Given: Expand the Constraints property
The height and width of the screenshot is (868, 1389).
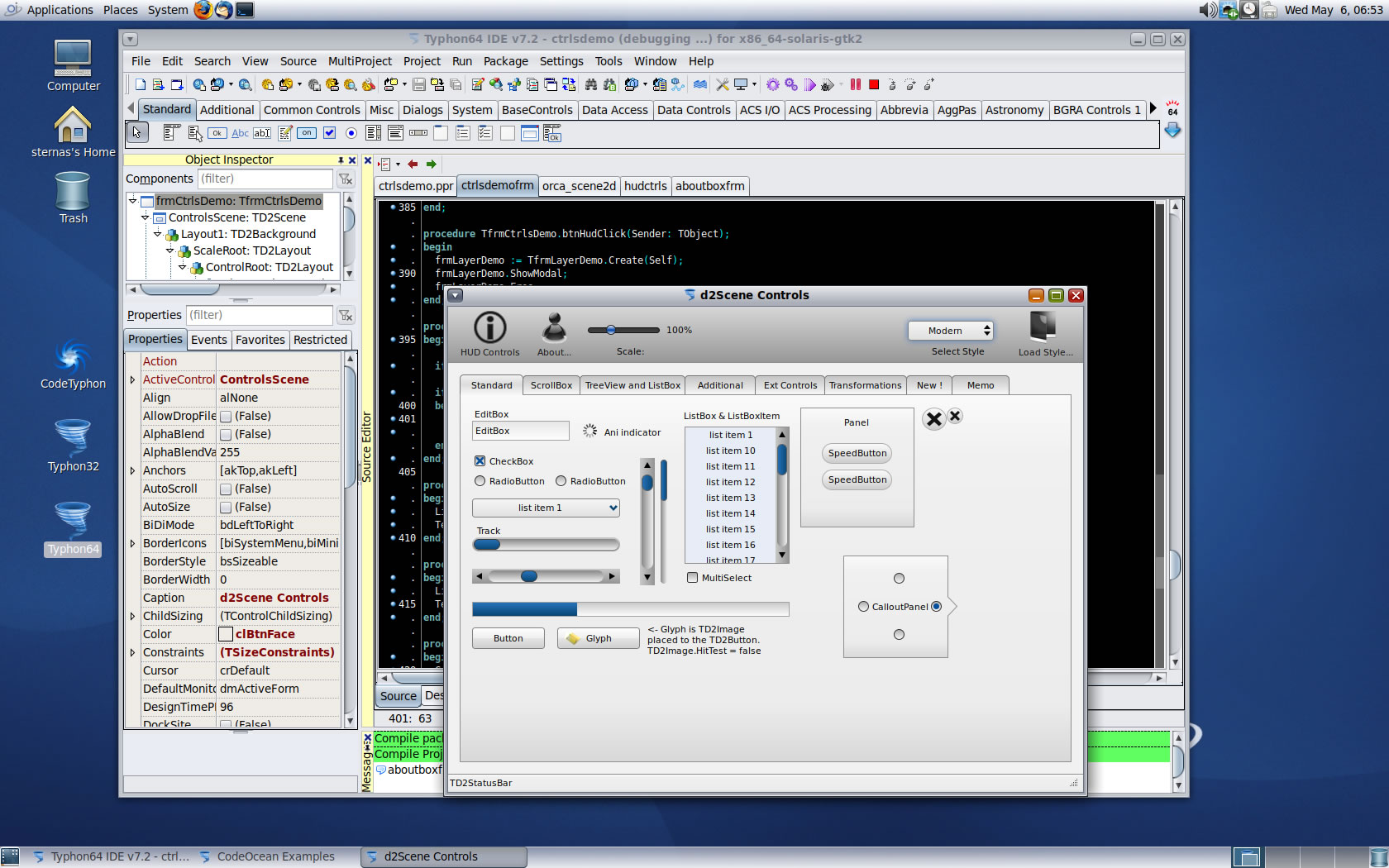Looking at the screenshot, I should [132, 652].
